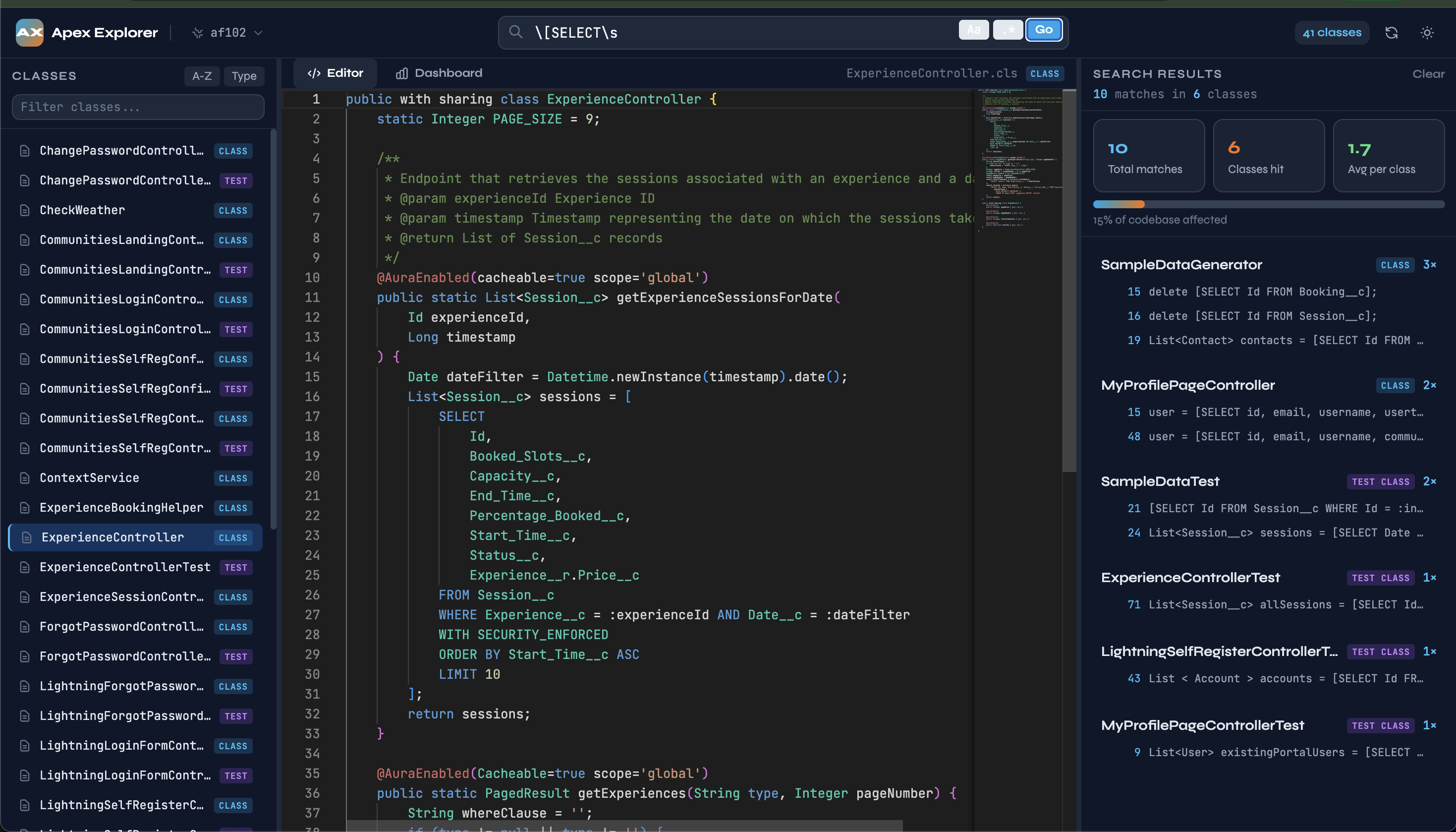The height and width of the screenshot is (832, 1456).
Task: Click the file icon of ExperienceControllerTest
Action: point(25,567)
